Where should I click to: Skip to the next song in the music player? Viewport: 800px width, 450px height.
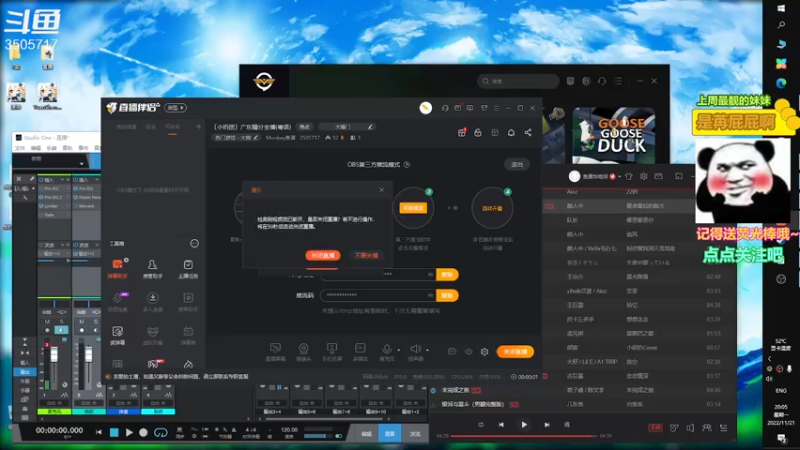pos(547,424)
